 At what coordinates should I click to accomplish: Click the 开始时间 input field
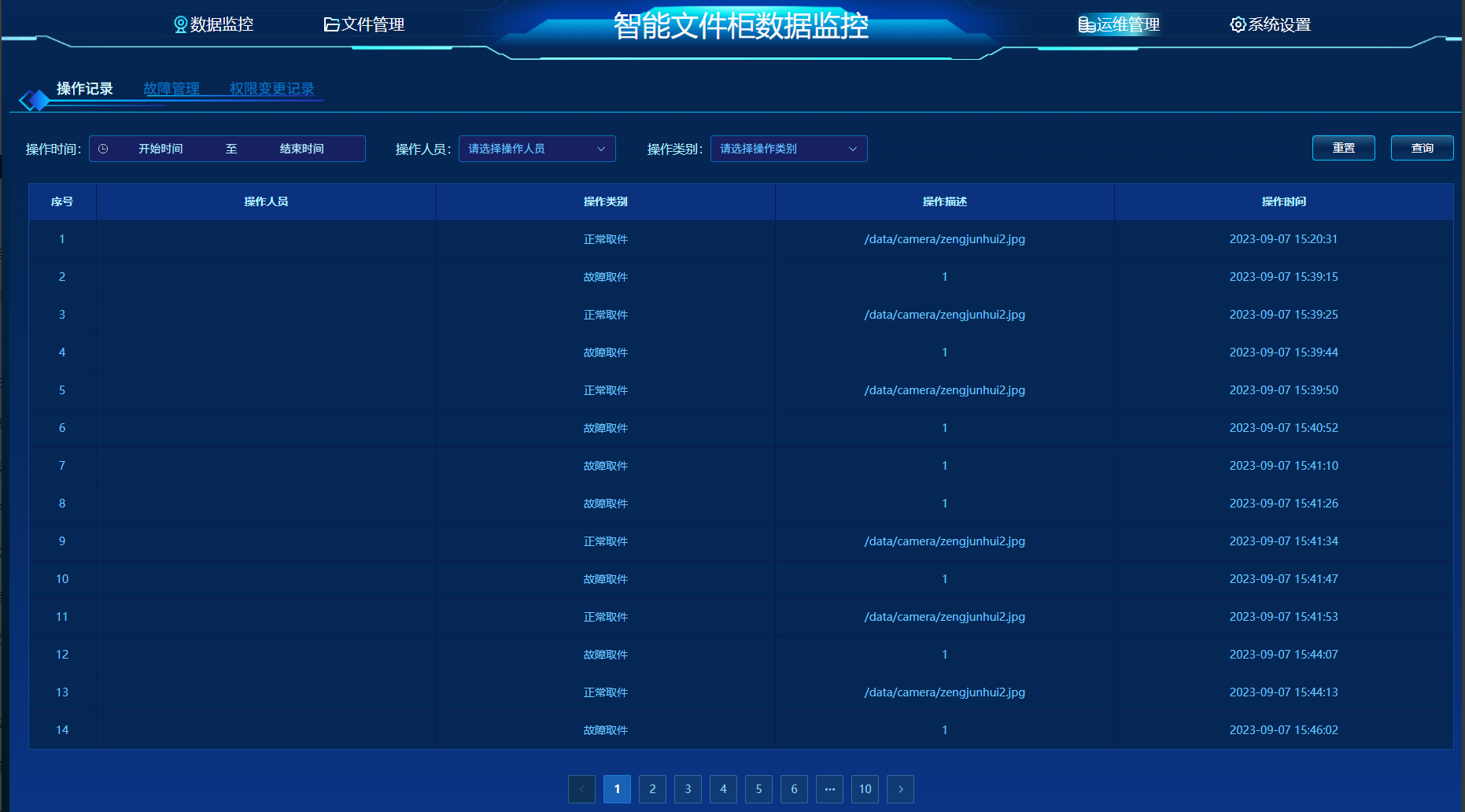coord(161,149)
